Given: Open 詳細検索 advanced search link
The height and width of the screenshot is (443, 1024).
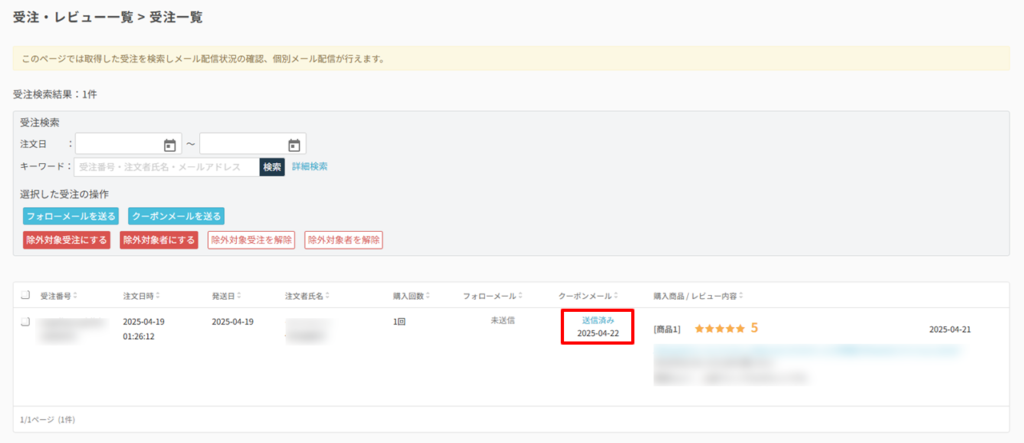Looking at the screenshot, I should point(309,167).
